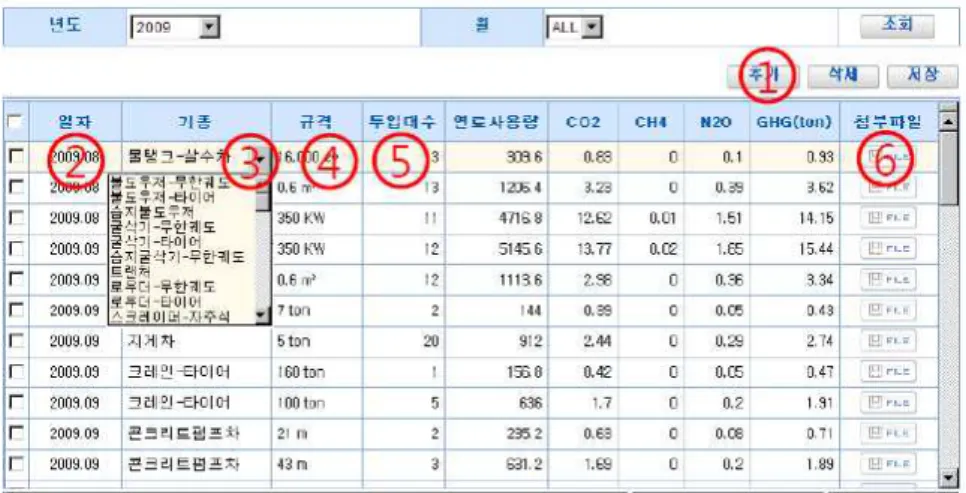Click the GHG(ton) column header
The image size is (966, 493).
[x=792, y=123]
